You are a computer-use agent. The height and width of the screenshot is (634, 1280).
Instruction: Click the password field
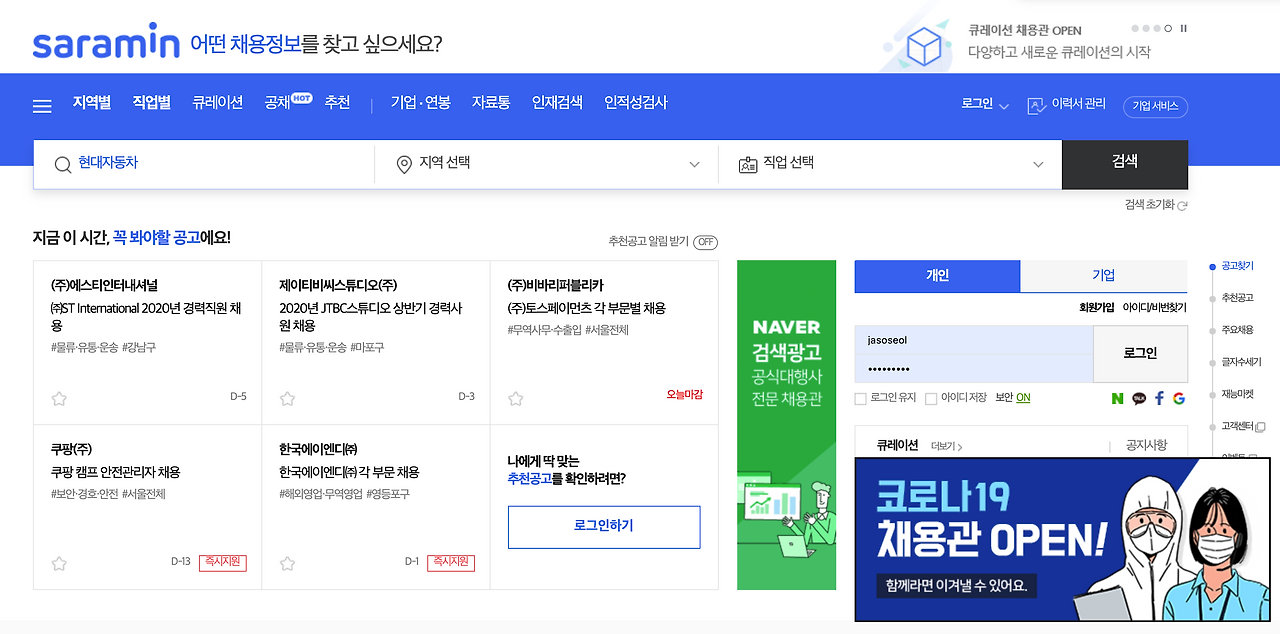pos(974,369)
